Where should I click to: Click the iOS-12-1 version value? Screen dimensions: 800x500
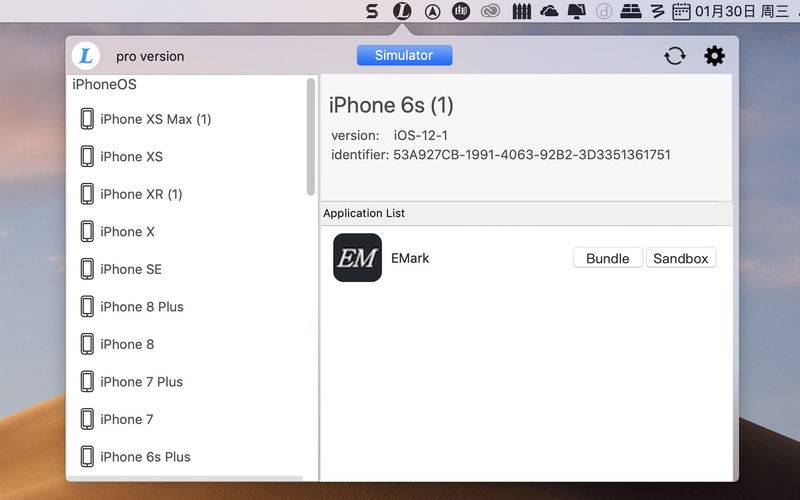[420, 135]
